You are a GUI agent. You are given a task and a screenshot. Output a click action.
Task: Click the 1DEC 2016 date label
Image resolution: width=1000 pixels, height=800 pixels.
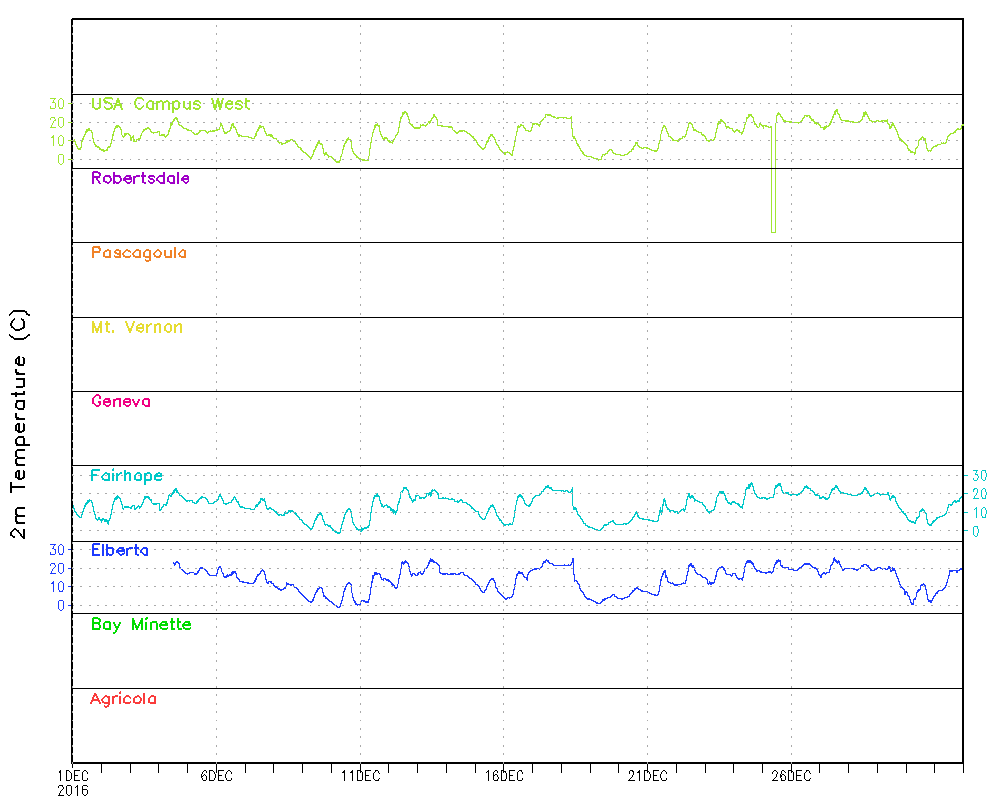[x=72, y=781]
